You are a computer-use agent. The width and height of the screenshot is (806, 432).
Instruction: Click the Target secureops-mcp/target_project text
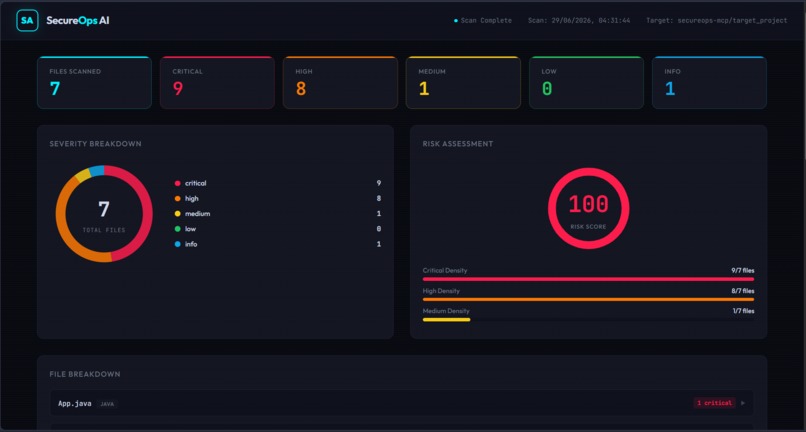click(717, 21)
